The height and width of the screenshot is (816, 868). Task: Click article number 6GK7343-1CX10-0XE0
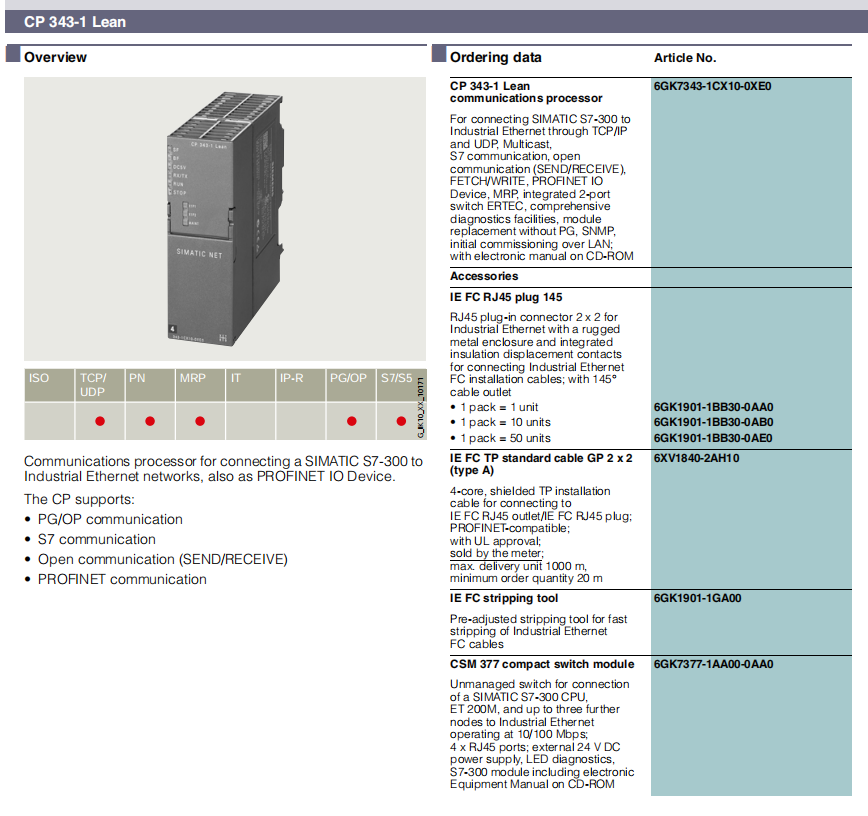coord(712,87)
